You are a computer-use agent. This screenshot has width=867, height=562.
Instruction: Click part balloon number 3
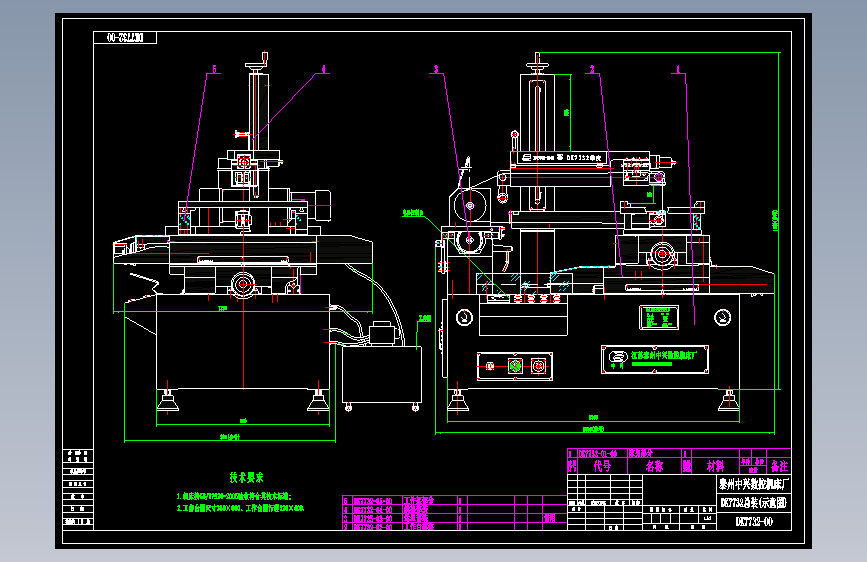pos(436,69)
